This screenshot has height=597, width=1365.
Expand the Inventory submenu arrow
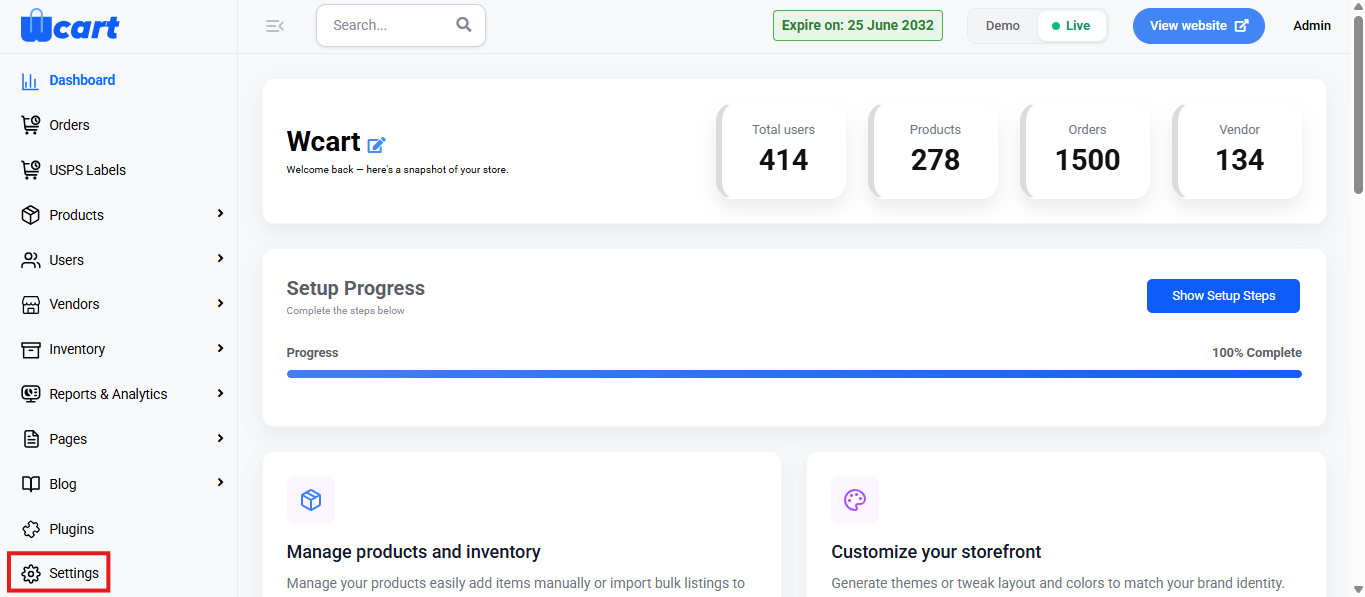click(x=220, y=348)
